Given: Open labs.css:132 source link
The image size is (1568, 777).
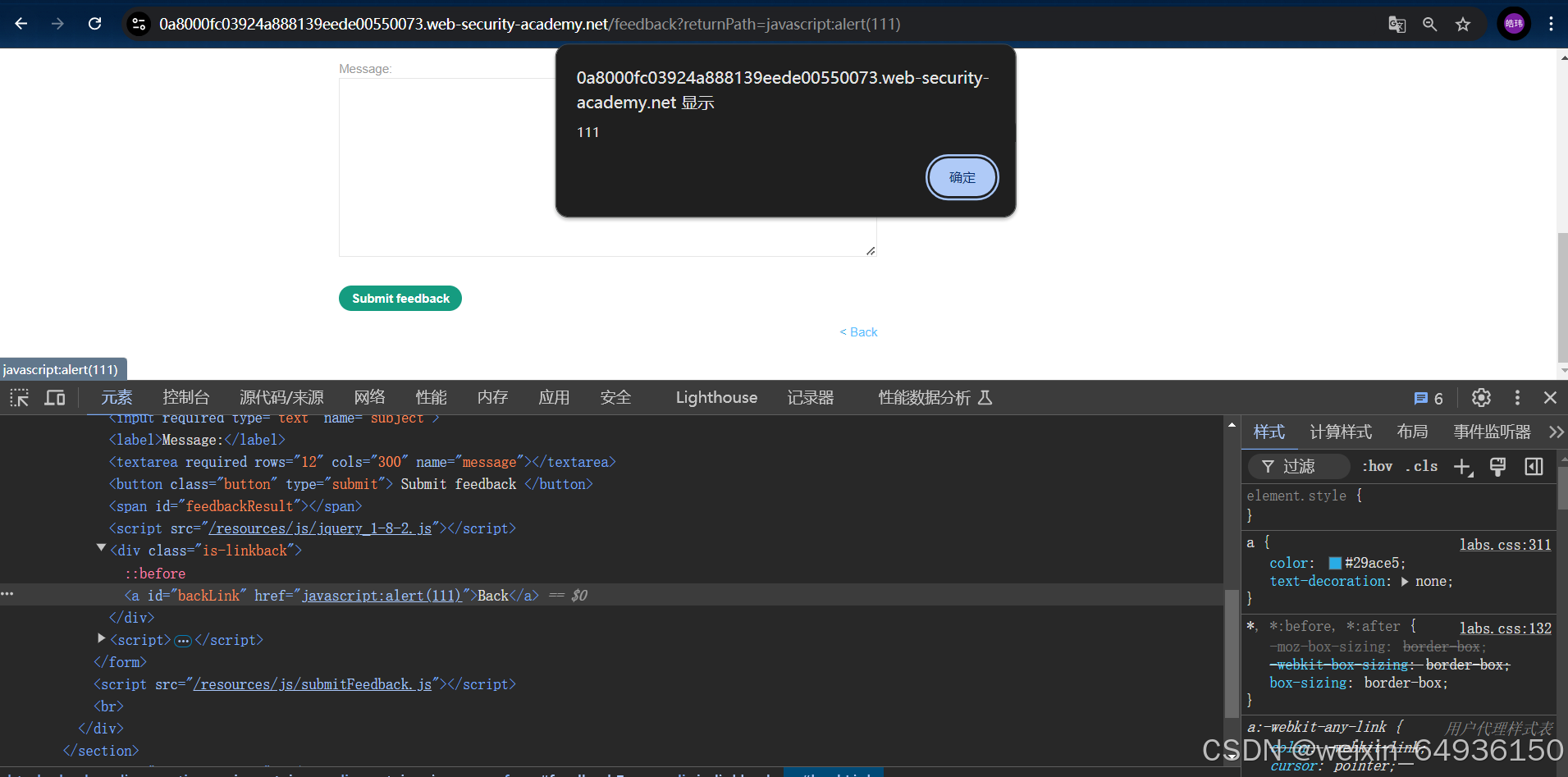Looking at the screenshot, I should click(x=1506, y=628).
